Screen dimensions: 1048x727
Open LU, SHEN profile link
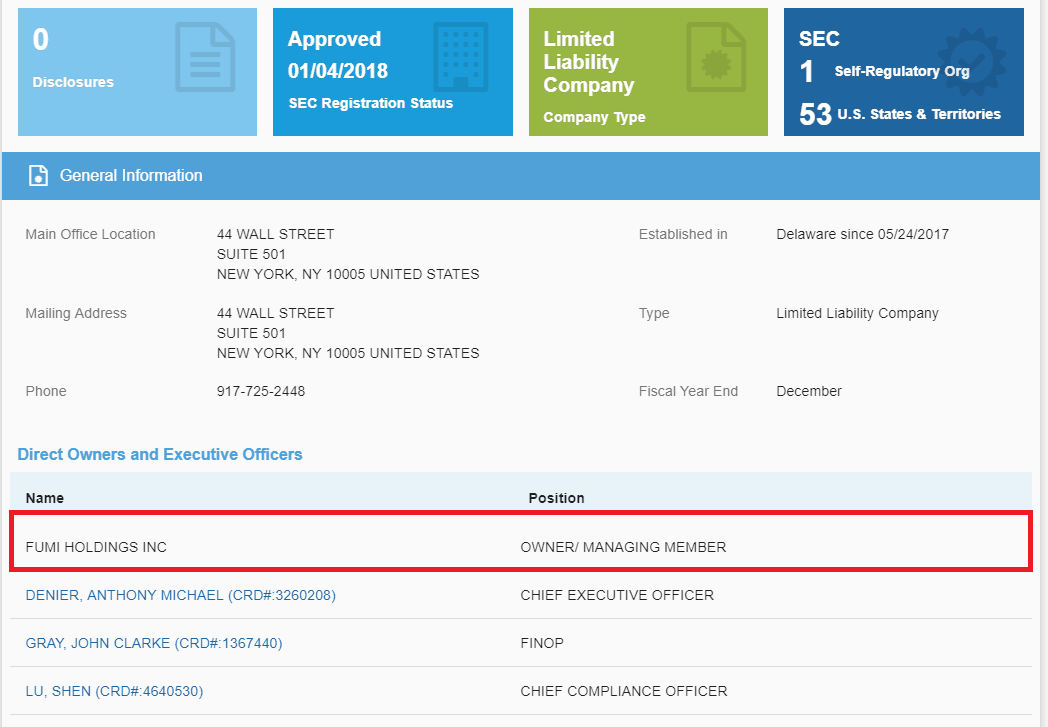(x=114, y=691)
